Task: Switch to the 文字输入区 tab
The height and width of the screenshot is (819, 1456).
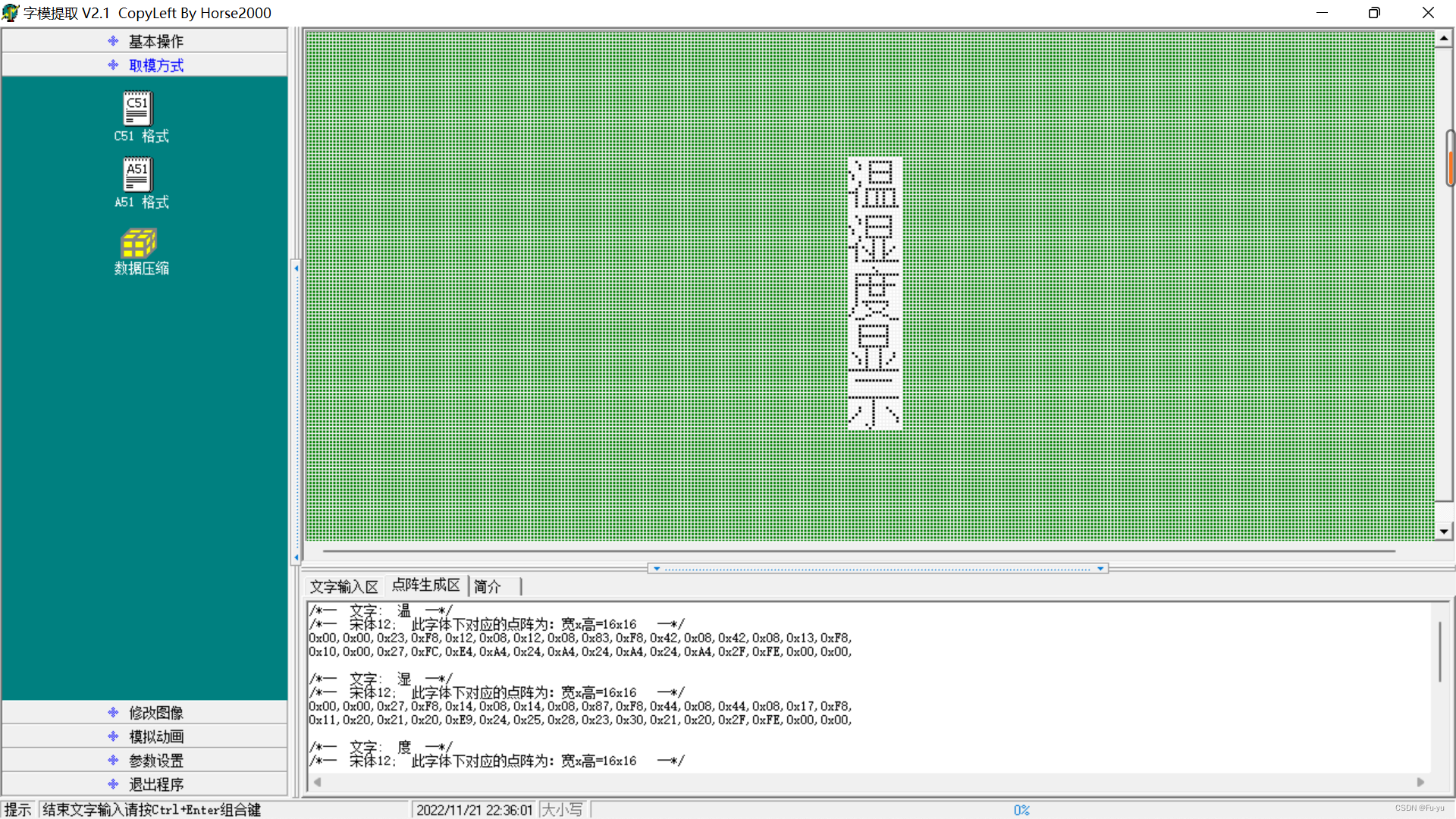Action: [344, 586]
